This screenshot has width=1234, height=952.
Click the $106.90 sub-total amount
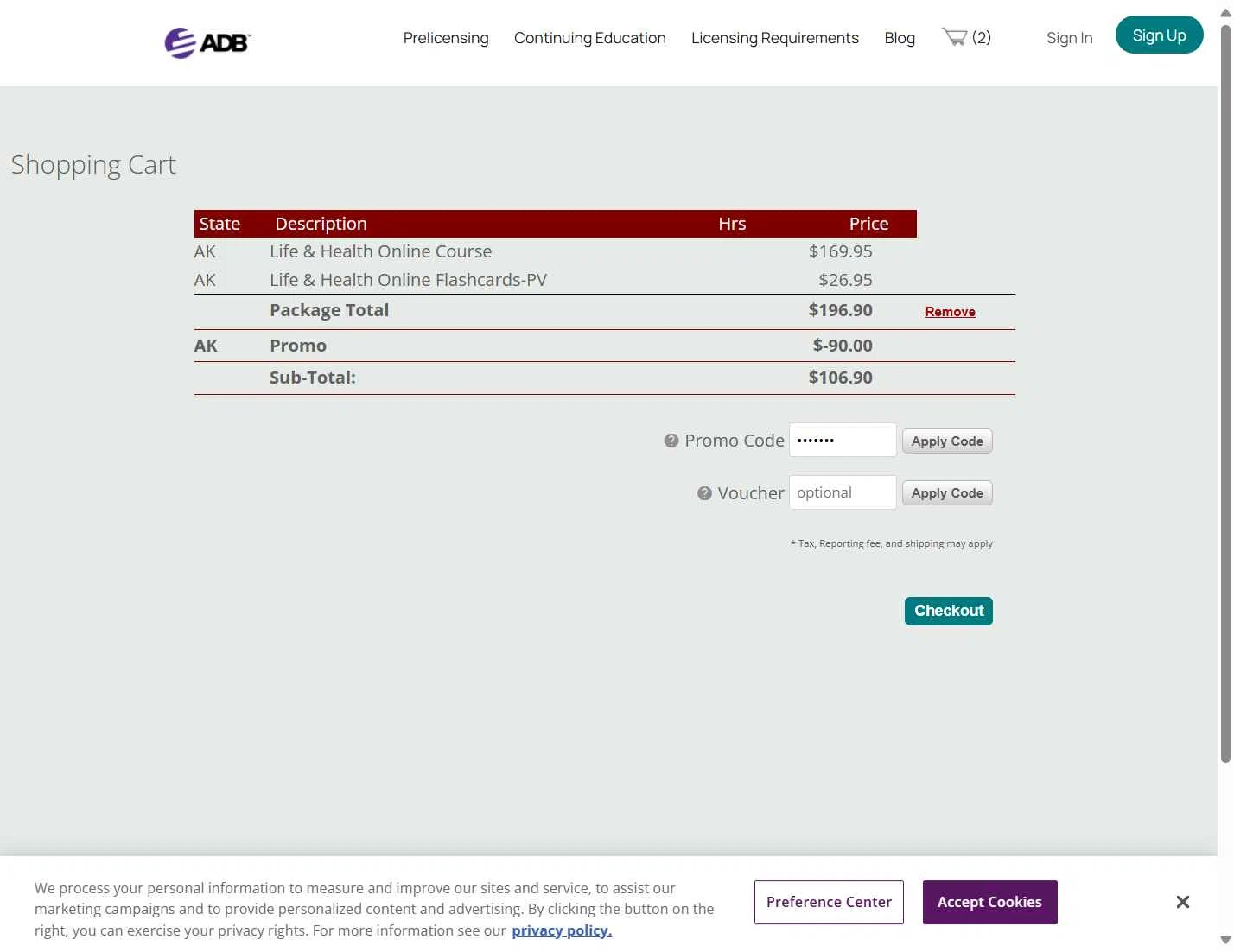tap(840, 378)
